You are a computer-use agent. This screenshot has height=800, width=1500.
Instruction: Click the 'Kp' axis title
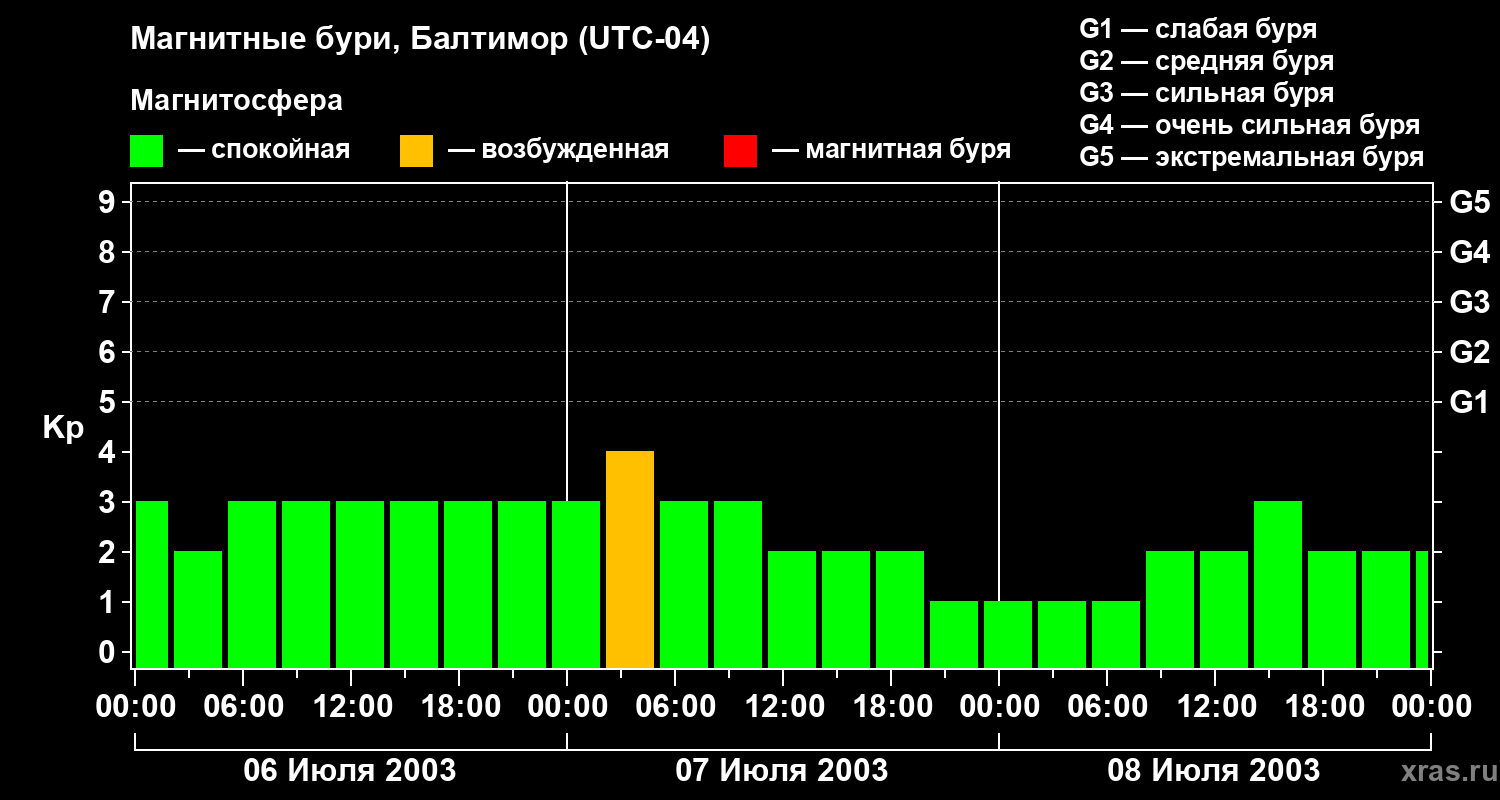click(x=63, y=428)
